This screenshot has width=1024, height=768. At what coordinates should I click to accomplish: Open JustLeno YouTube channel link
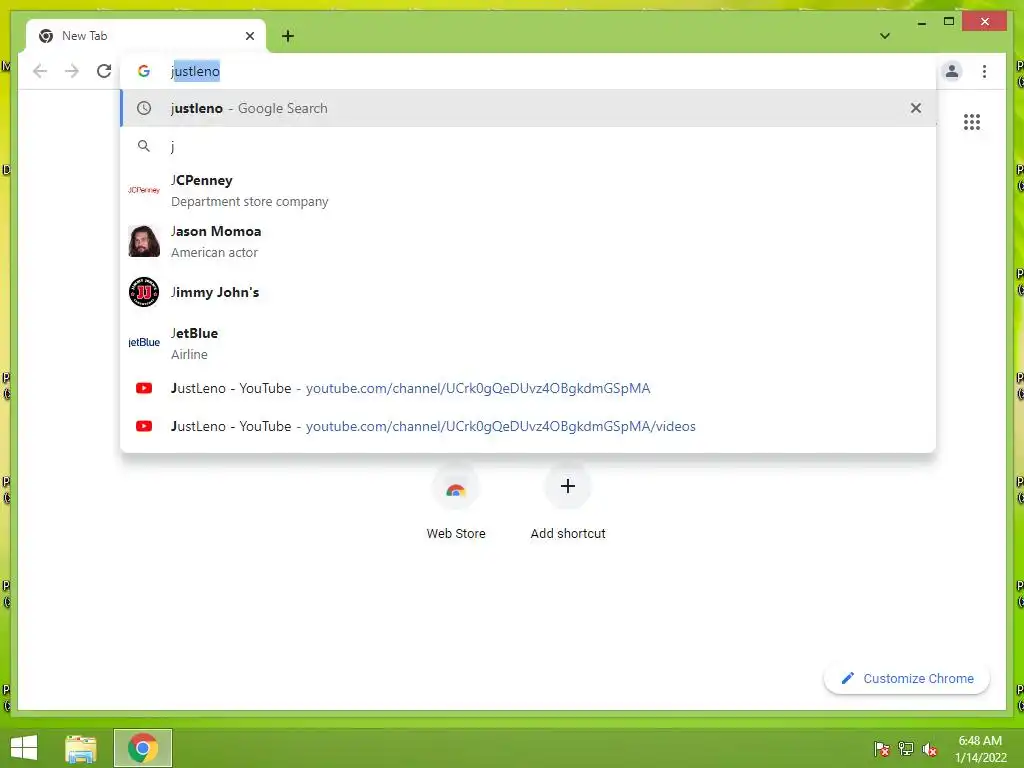tap(528, 389)
